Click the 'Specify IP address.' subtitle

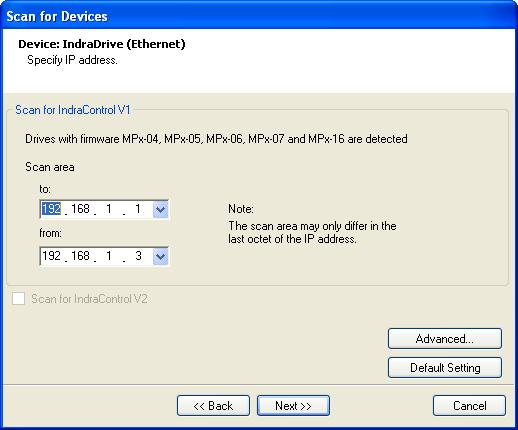[x=72, y=60]
